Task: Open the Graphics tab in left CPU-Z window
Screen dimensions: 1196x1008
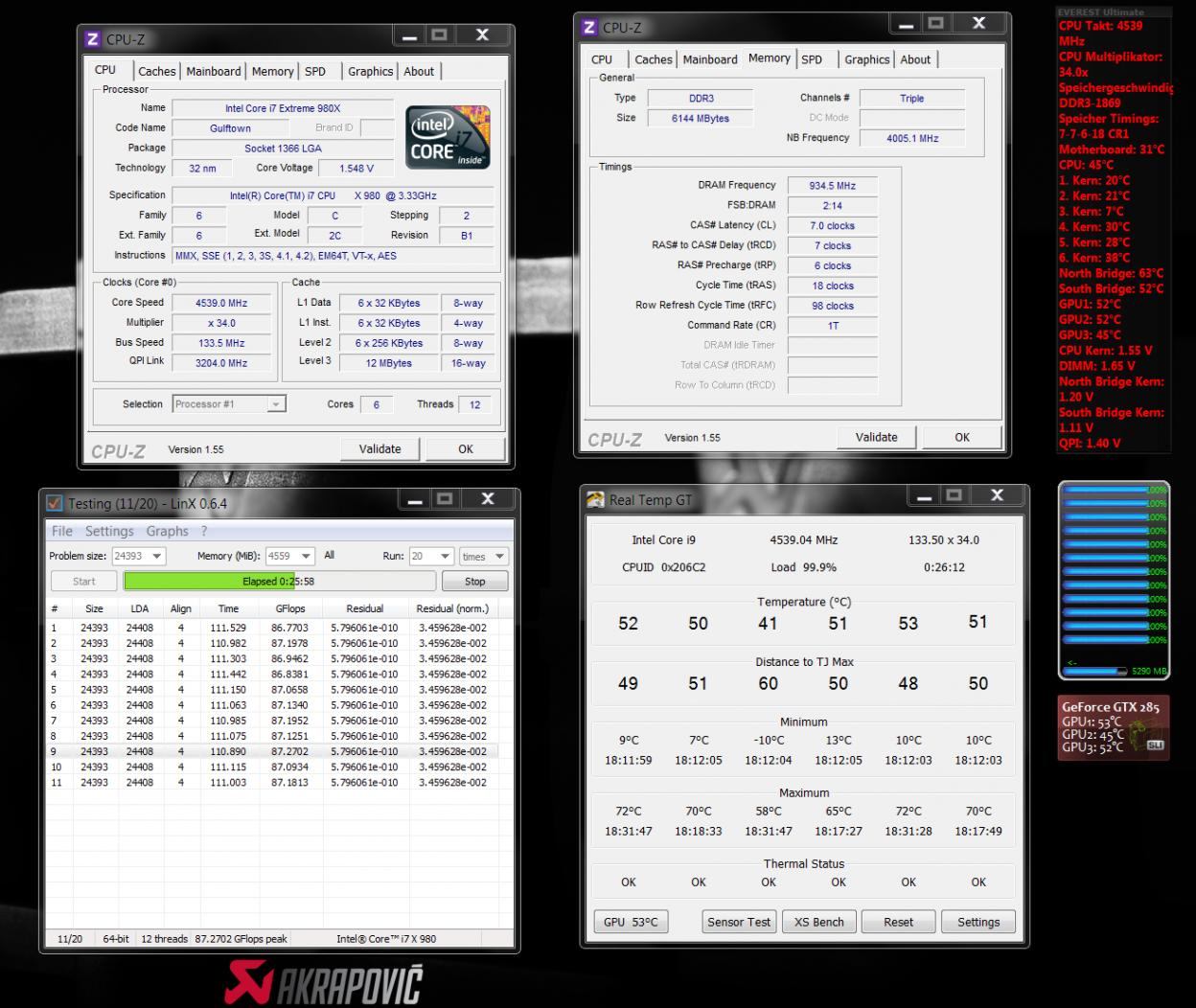Action: pyautogui.click(x=371, y=71)
